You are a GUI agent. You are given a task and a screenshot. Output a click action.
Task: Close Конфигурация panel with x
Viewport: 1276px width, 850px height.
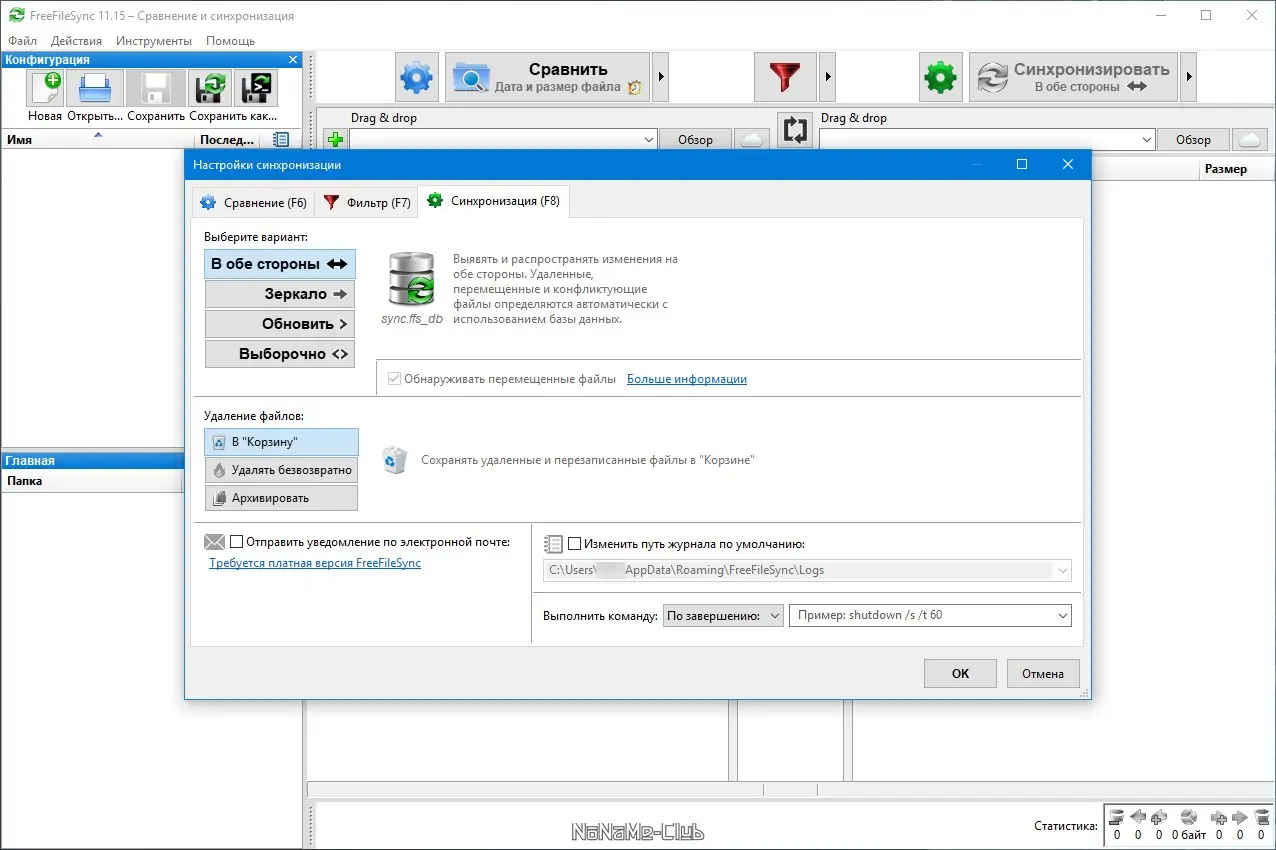pos(293,60)
